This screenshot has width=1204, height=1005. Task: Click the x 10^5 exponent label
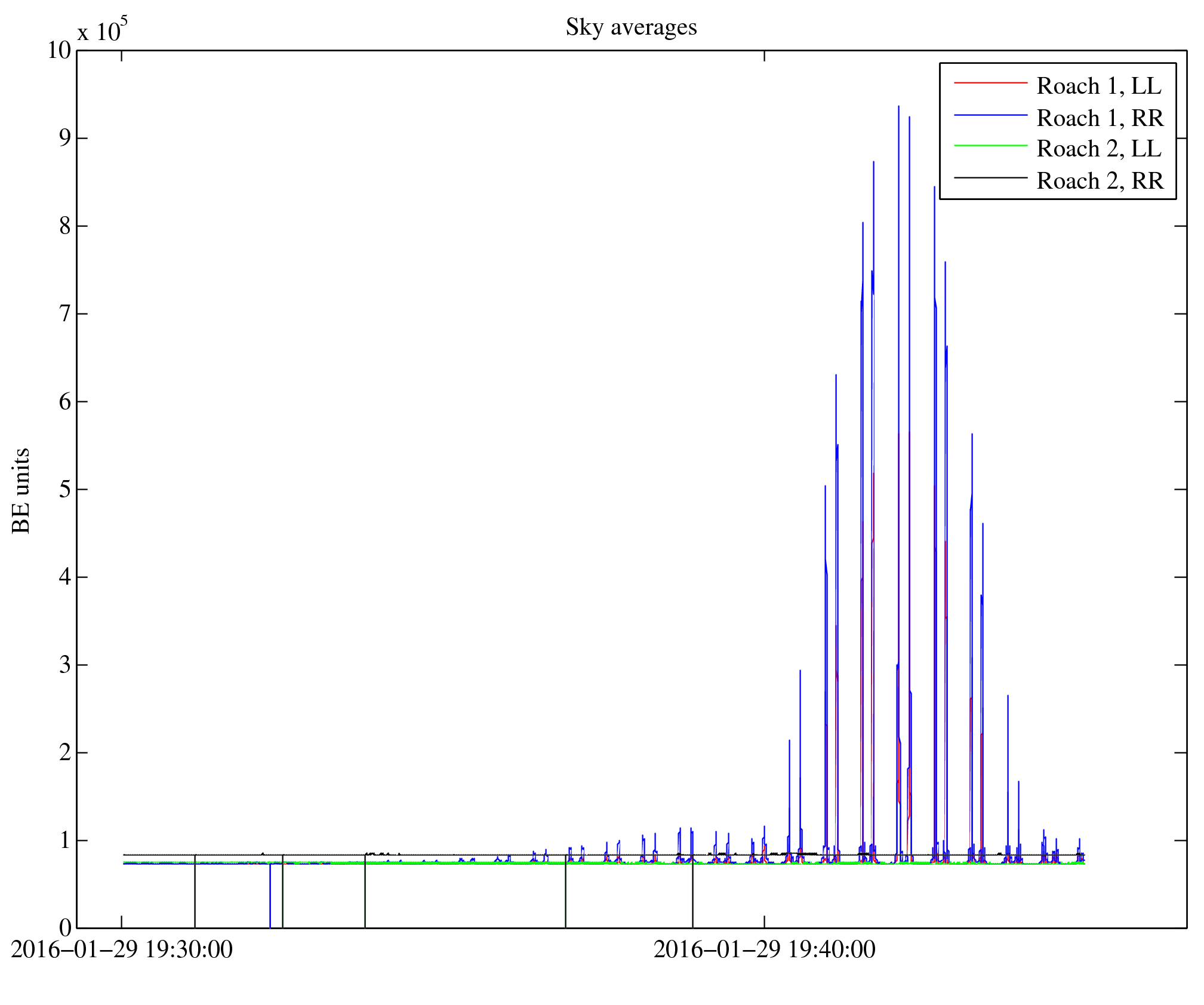click(x=102, y=30)
